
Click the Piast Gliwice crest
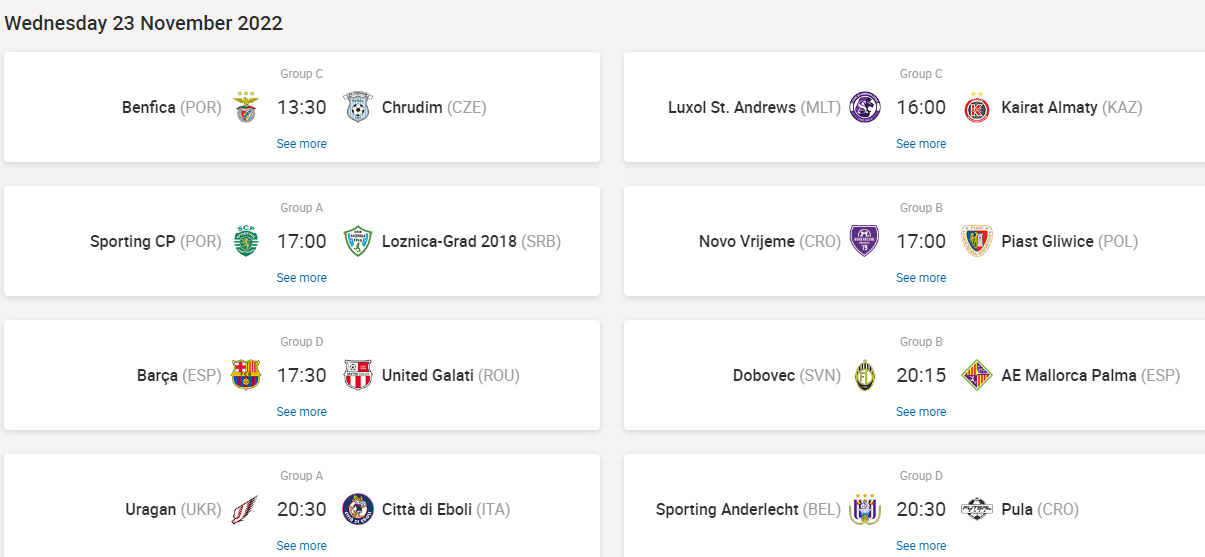pos(976,241)
